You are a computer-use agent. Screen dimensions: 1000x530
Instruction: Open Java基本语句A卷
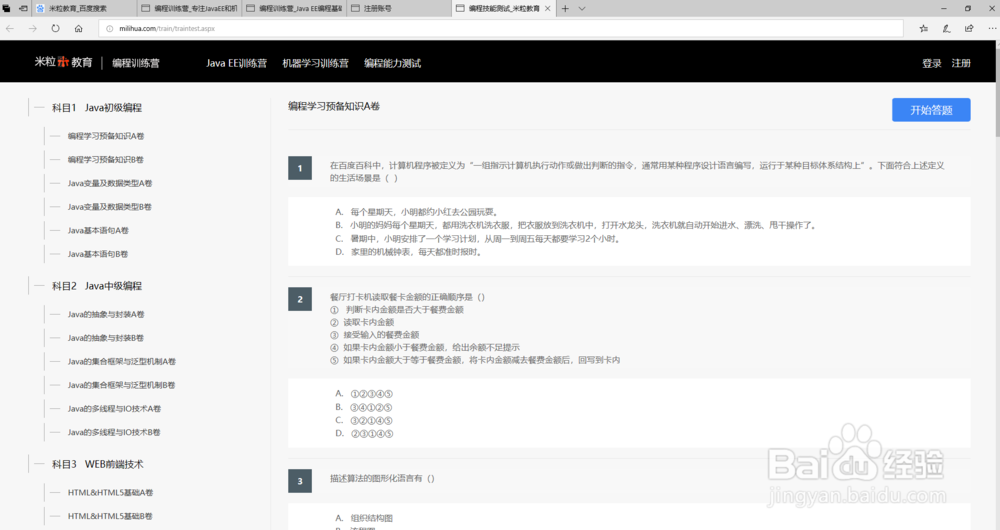pos(98,230)
